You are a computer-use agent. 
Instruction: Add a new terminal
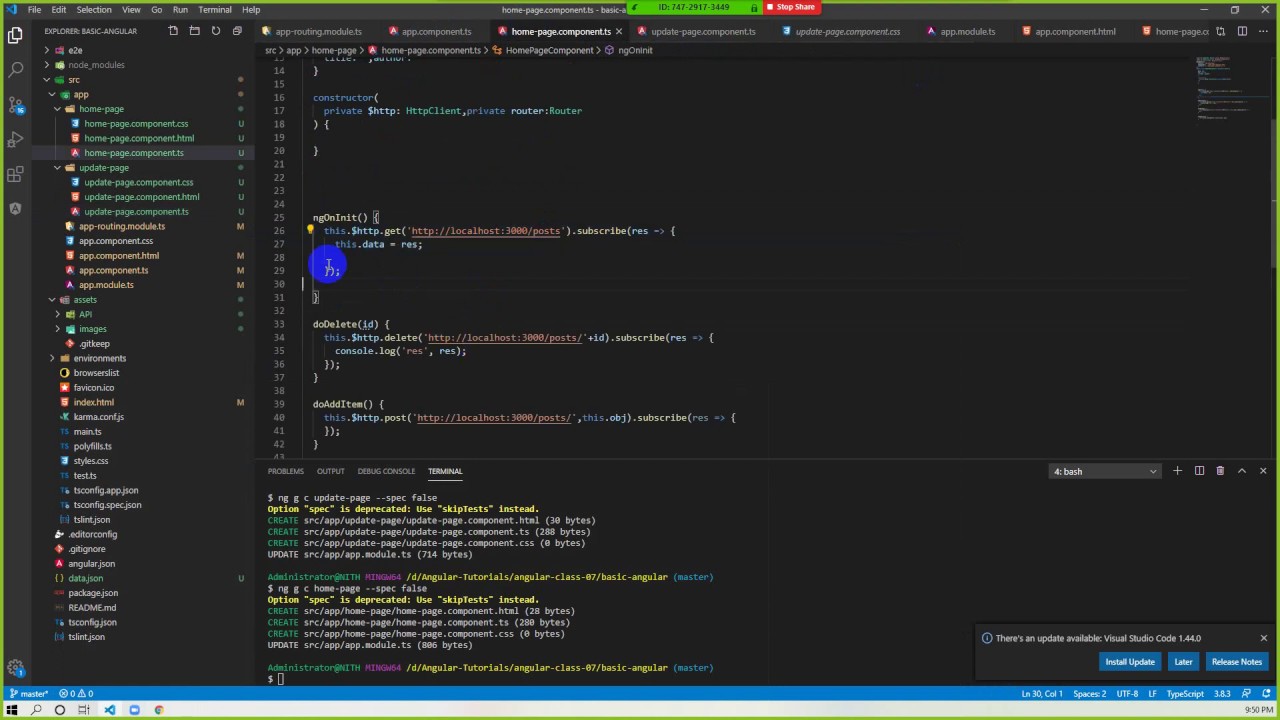point(1177,471)
